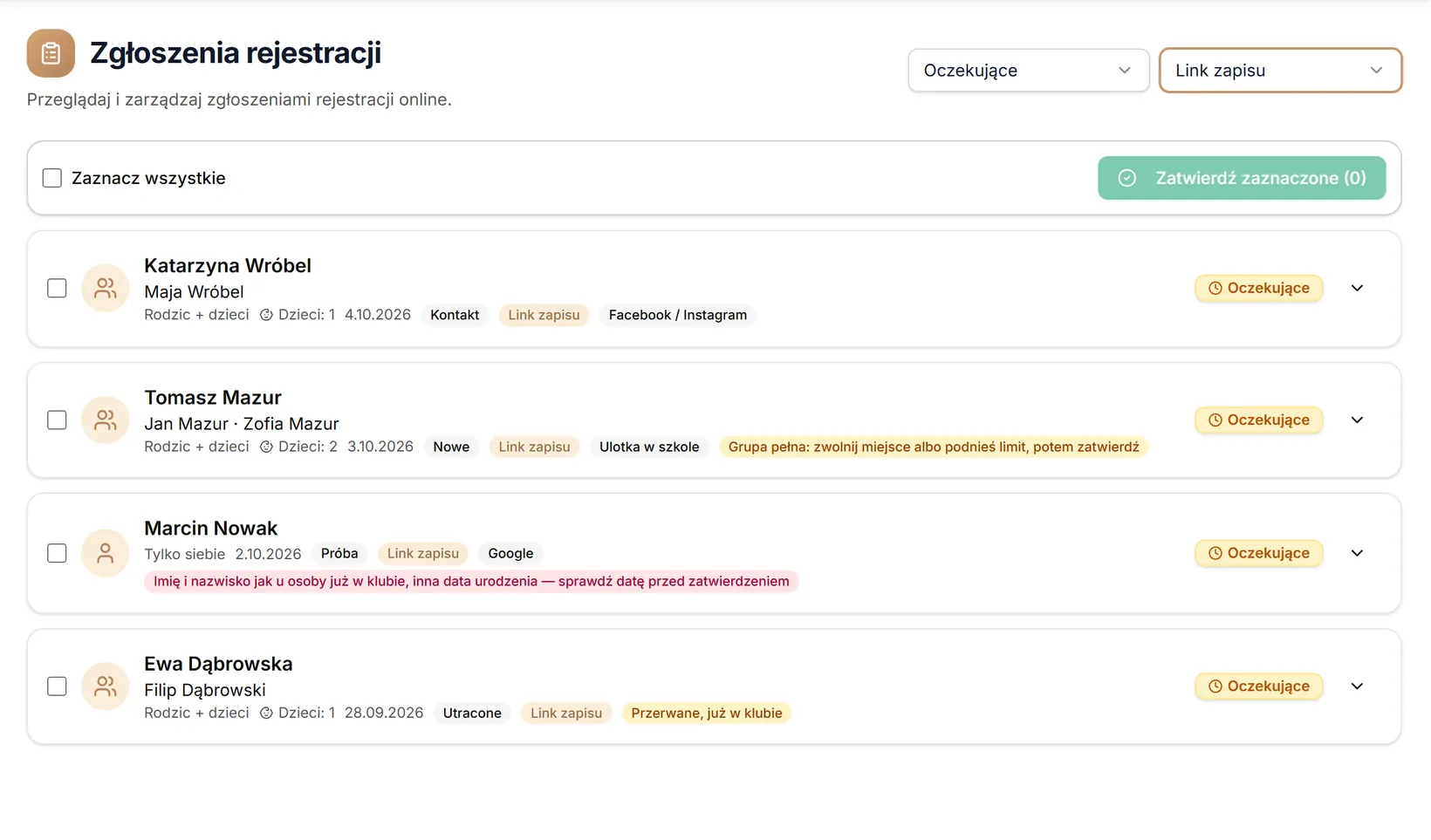Click the Zatwierdź zaznaczone (0) button
The image size is (1431, 840).
[x=1242, y=178]
